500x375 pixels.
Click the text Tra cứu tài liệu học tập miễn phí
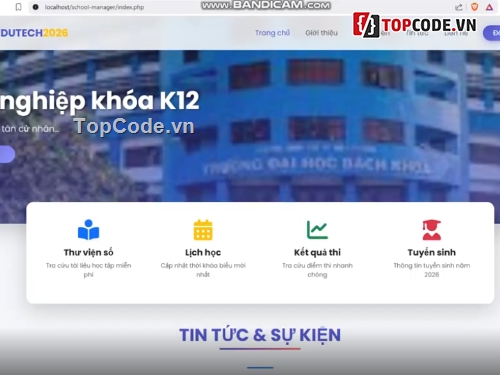pyautogui.click(x=88, y=270)
